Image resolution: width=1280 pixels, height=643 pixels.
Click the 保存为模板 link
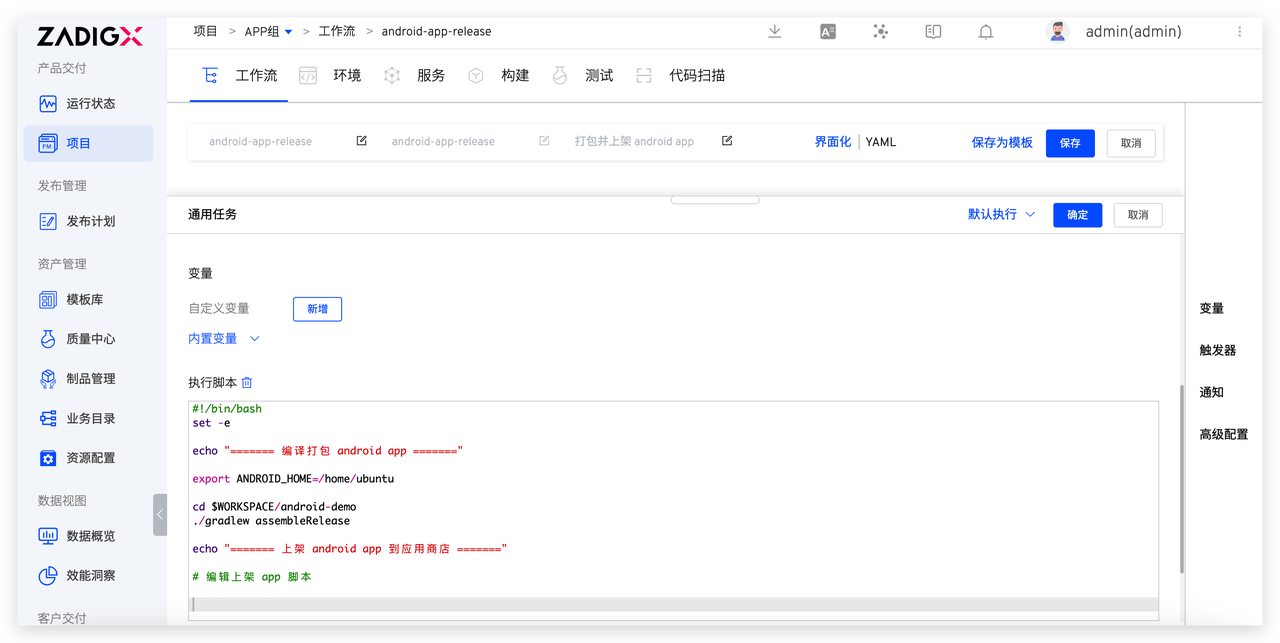point(1002,143)
